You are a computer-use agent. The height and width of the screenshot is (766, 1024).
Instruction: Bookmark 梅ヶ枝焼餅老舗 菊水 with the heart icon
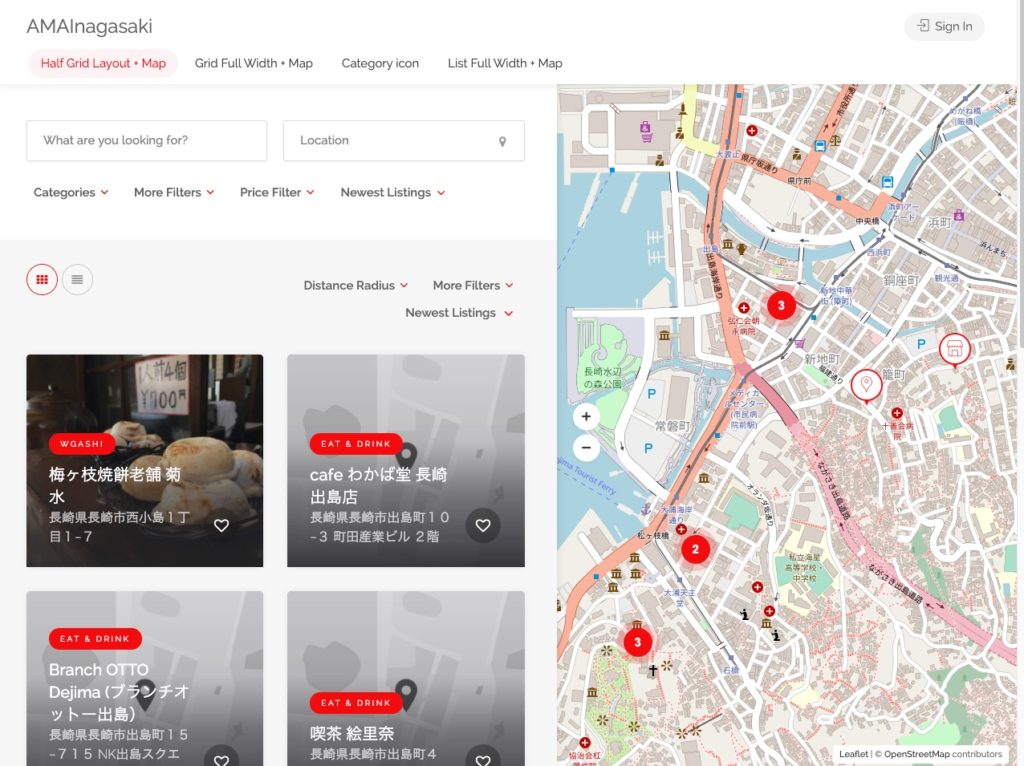221,525
